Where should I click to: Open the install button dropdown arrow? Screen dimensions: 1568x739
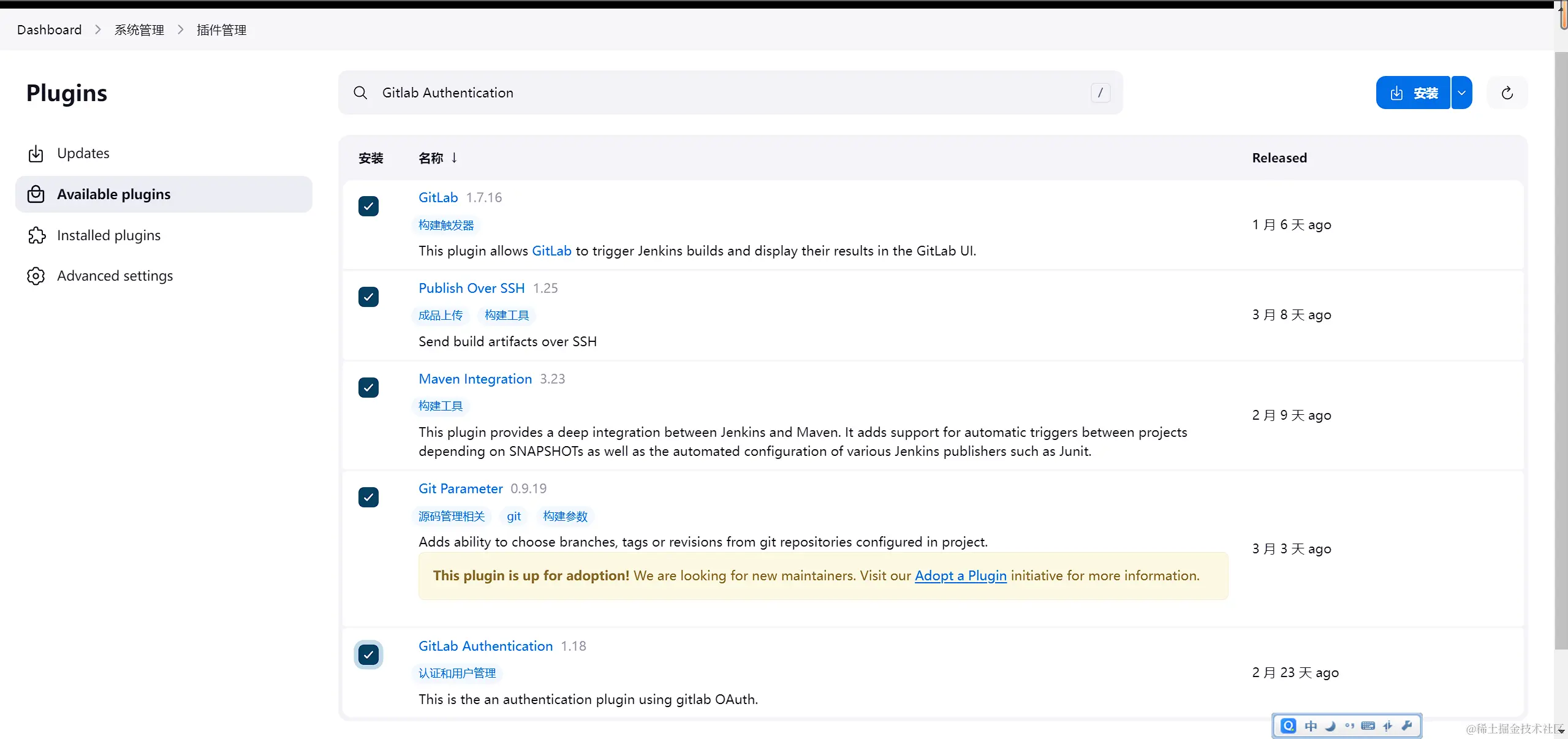click(1461, 93)
